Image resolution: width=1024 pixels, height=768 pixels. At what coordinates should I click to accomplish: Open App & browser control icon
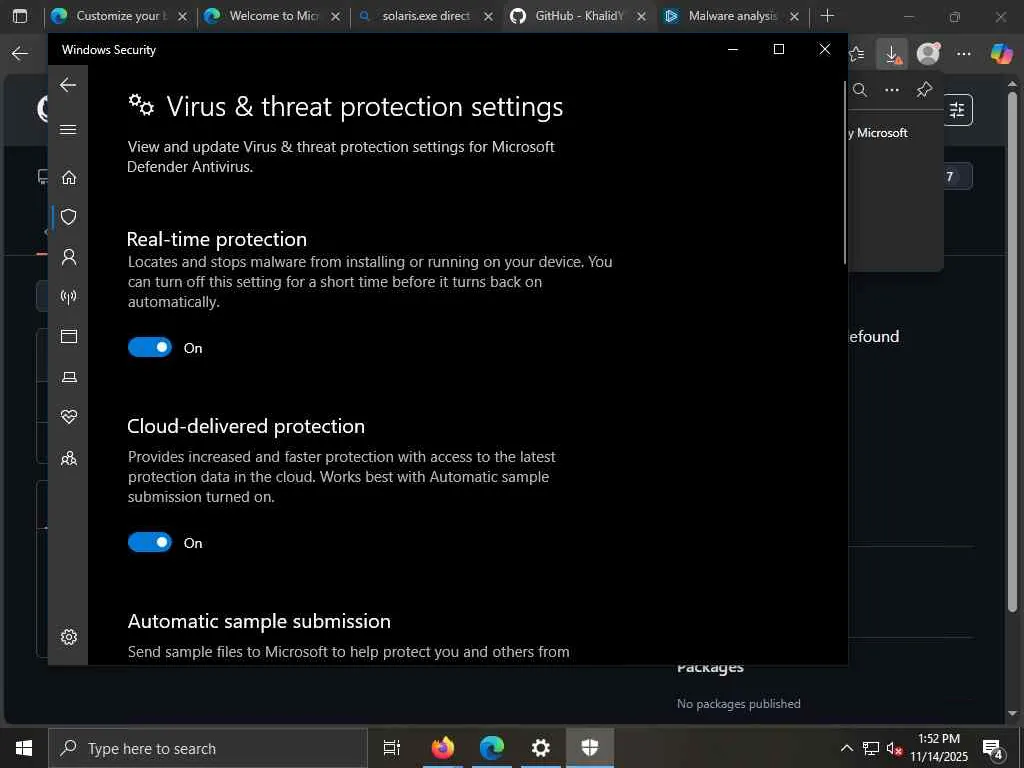click(x=69, y=337)
